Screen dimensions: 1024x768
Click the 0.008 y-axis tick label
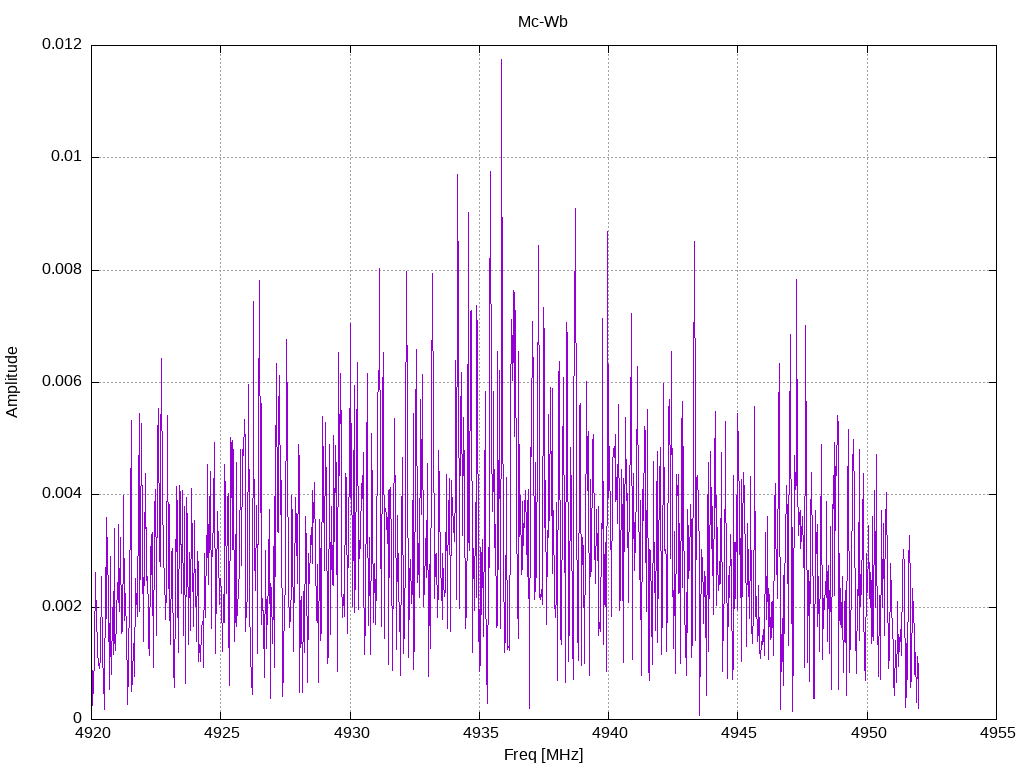tap(62, 270)
